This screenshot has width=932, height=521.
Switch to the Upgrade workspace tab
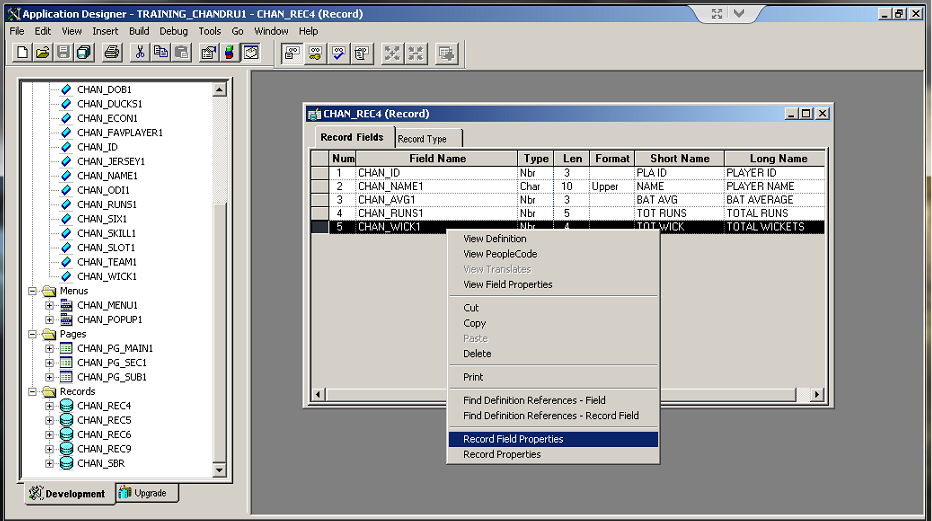[147, 493]
